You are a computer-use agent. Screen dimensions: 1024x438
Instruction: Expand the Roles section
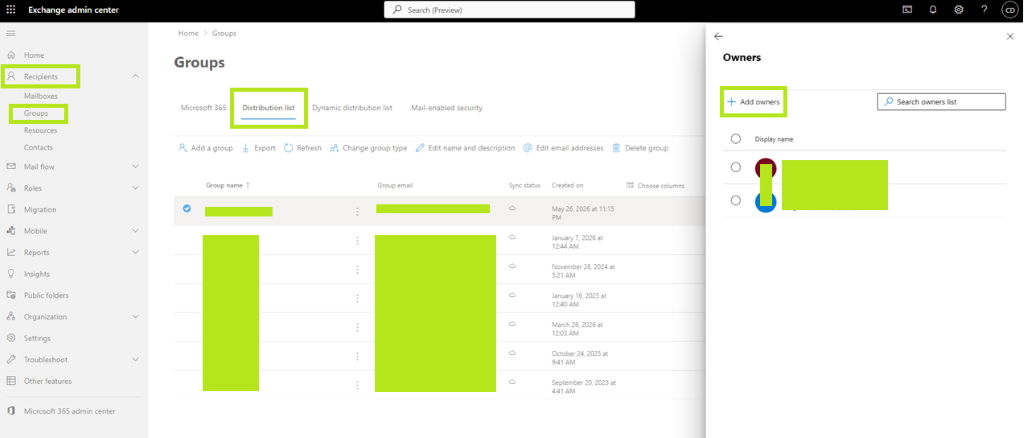coord(135,188)
